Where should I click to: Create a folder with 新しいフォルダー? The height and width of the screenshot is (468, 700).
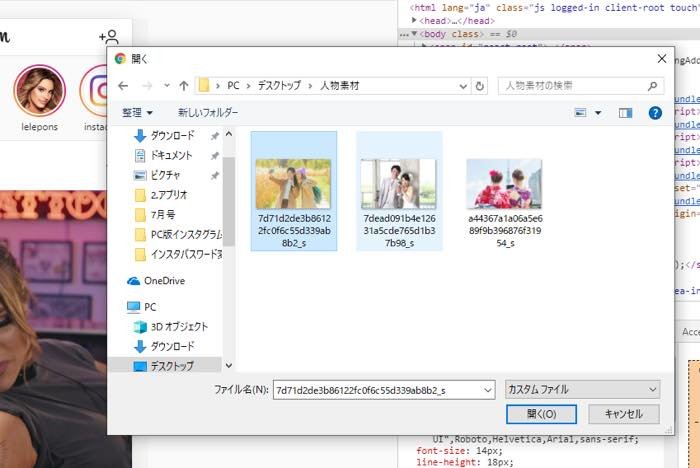tap(208, 113)
